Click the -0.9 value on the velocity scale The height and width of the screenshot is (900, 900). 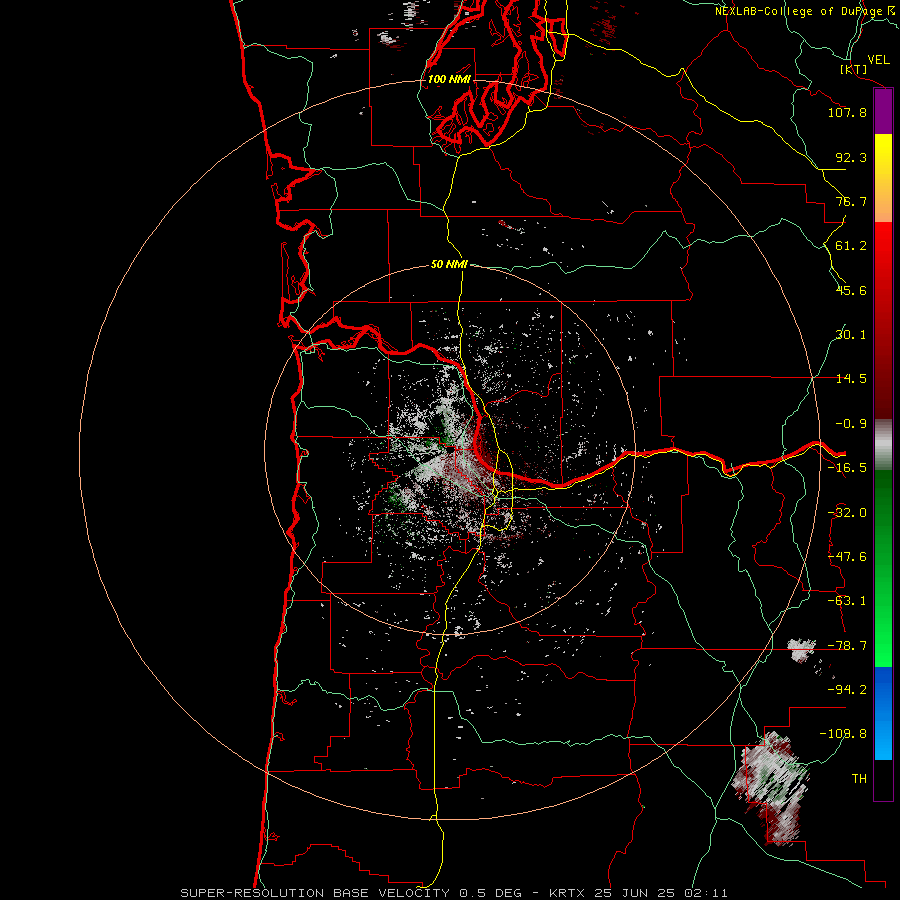(x=851, y=424)
